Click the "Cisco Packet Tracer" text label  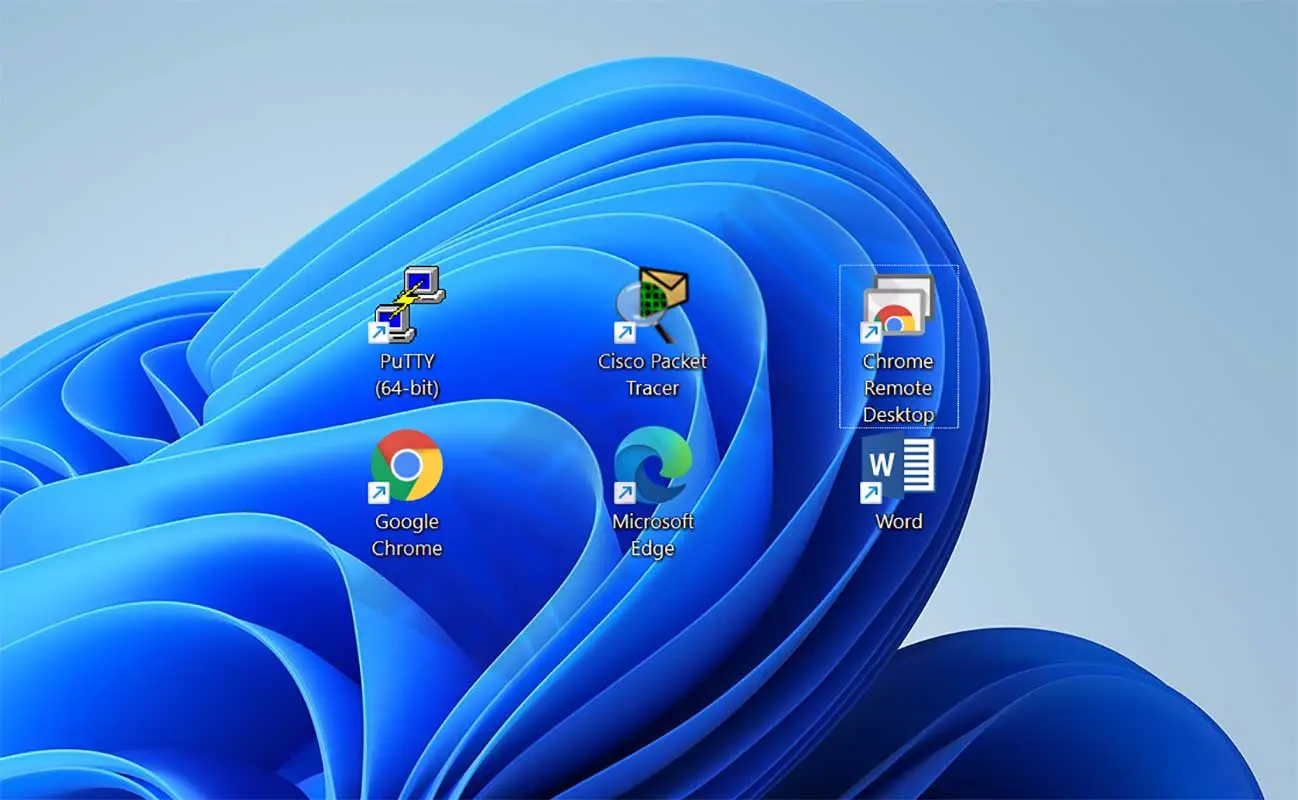[652, 375]
